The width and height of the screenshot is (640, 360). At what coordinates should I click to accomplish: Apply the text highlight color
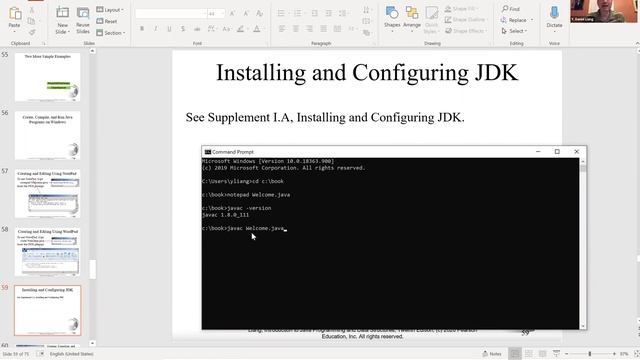coord(241,29)
